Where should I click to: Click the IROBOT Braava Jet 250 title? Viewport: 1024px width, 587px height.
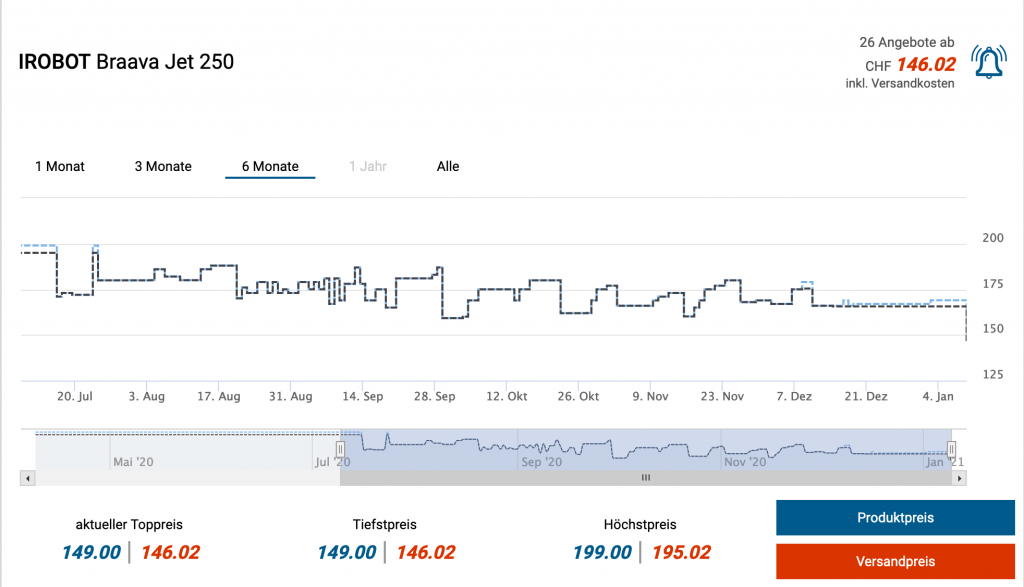coord(126,62)
